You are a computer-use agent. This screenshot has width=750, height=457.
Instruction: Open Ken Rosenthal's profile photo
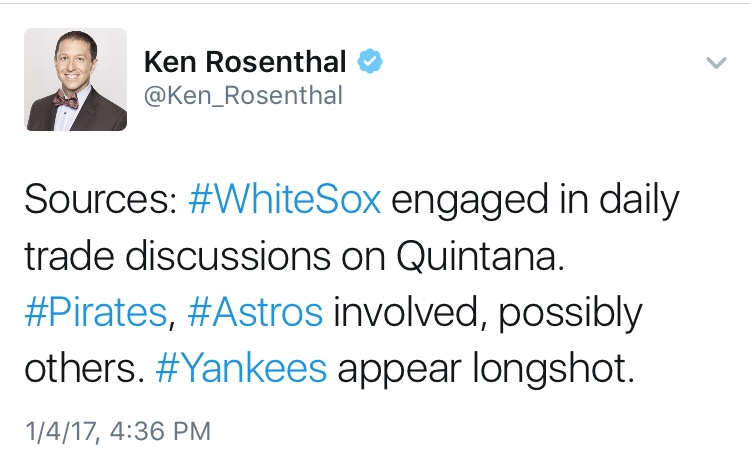tap(76, 79)
